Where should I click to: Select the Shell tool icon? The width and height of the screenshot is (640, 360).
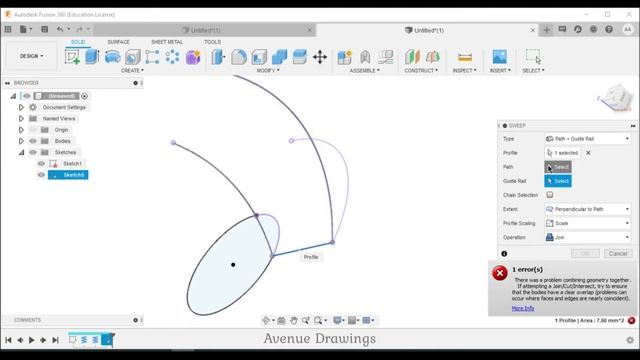(259, 57)
